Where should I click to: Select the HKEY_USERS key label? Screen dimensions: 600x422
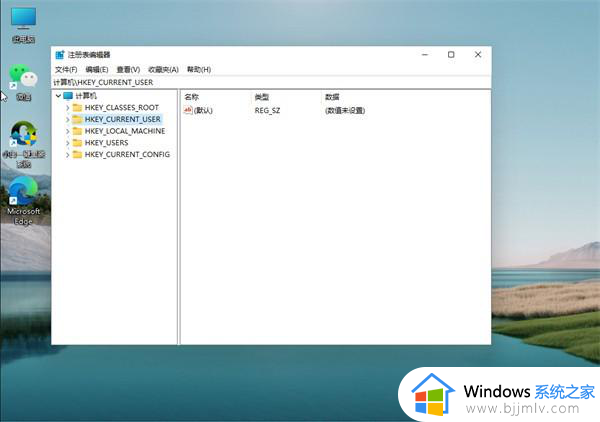pos(106,143)
